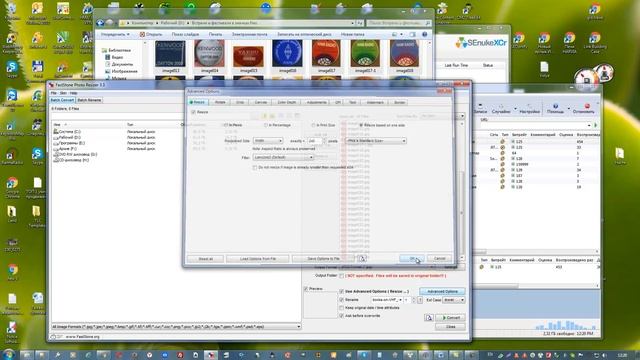Switch to the Batch Rename tab

89,100
